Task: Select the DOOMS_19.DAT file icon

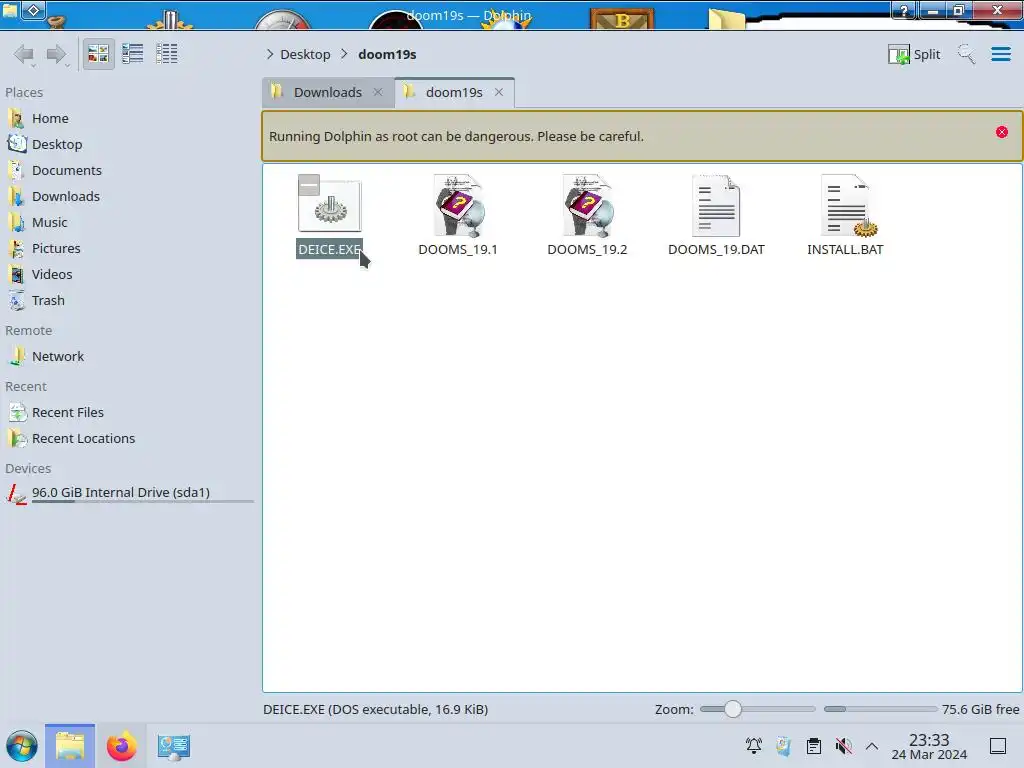Action: 716,205
